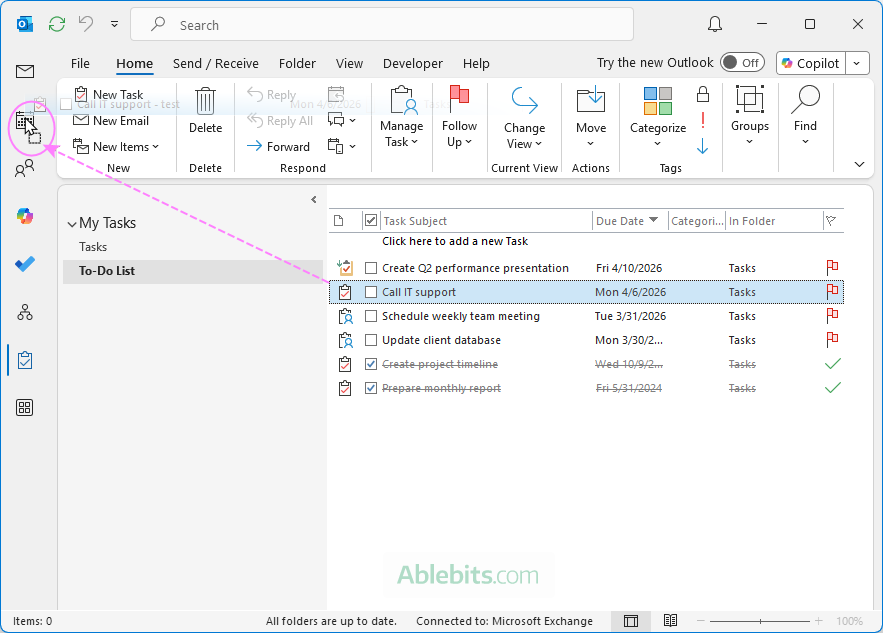Select the People icon in the sidebar
Image resolution: width=883 pixels, height=633 pixels.
[x=24, y=168]
